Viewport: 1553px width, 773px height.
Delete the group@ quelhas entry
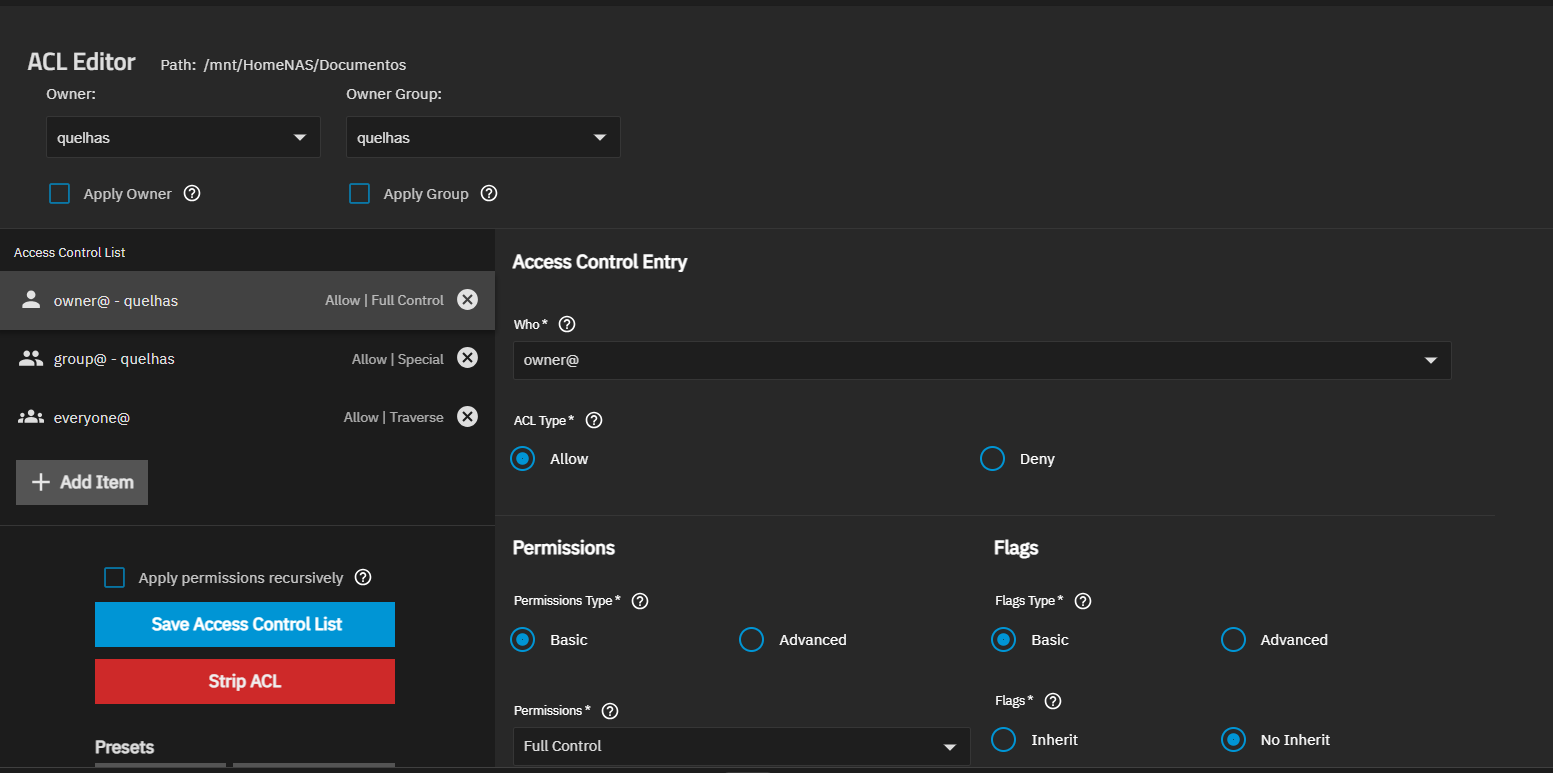tap(467, 358)
